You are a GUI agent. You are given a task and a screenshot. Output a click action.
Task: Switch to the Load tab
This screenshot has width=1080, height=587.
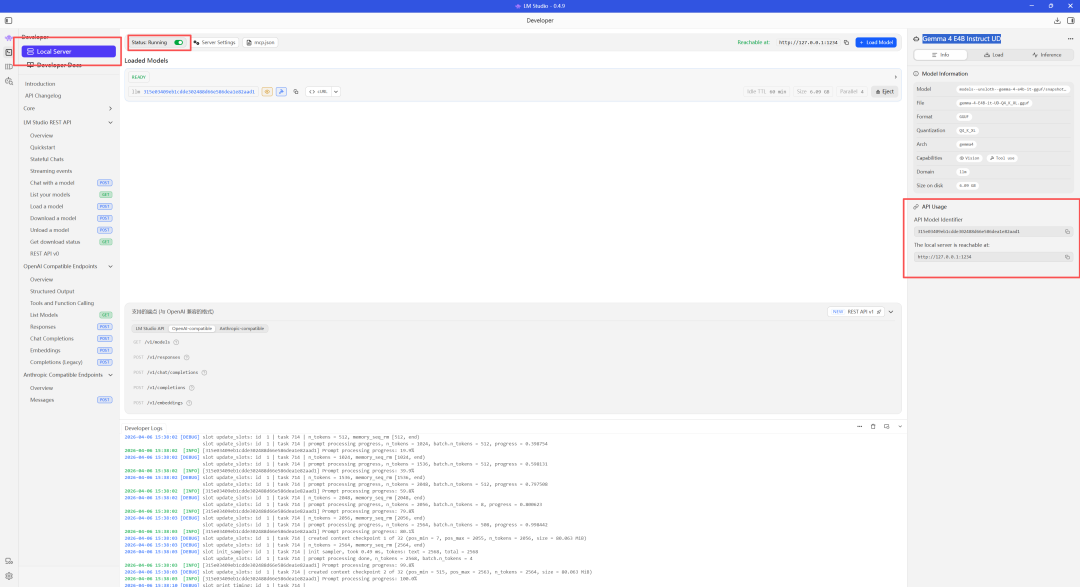993,55
